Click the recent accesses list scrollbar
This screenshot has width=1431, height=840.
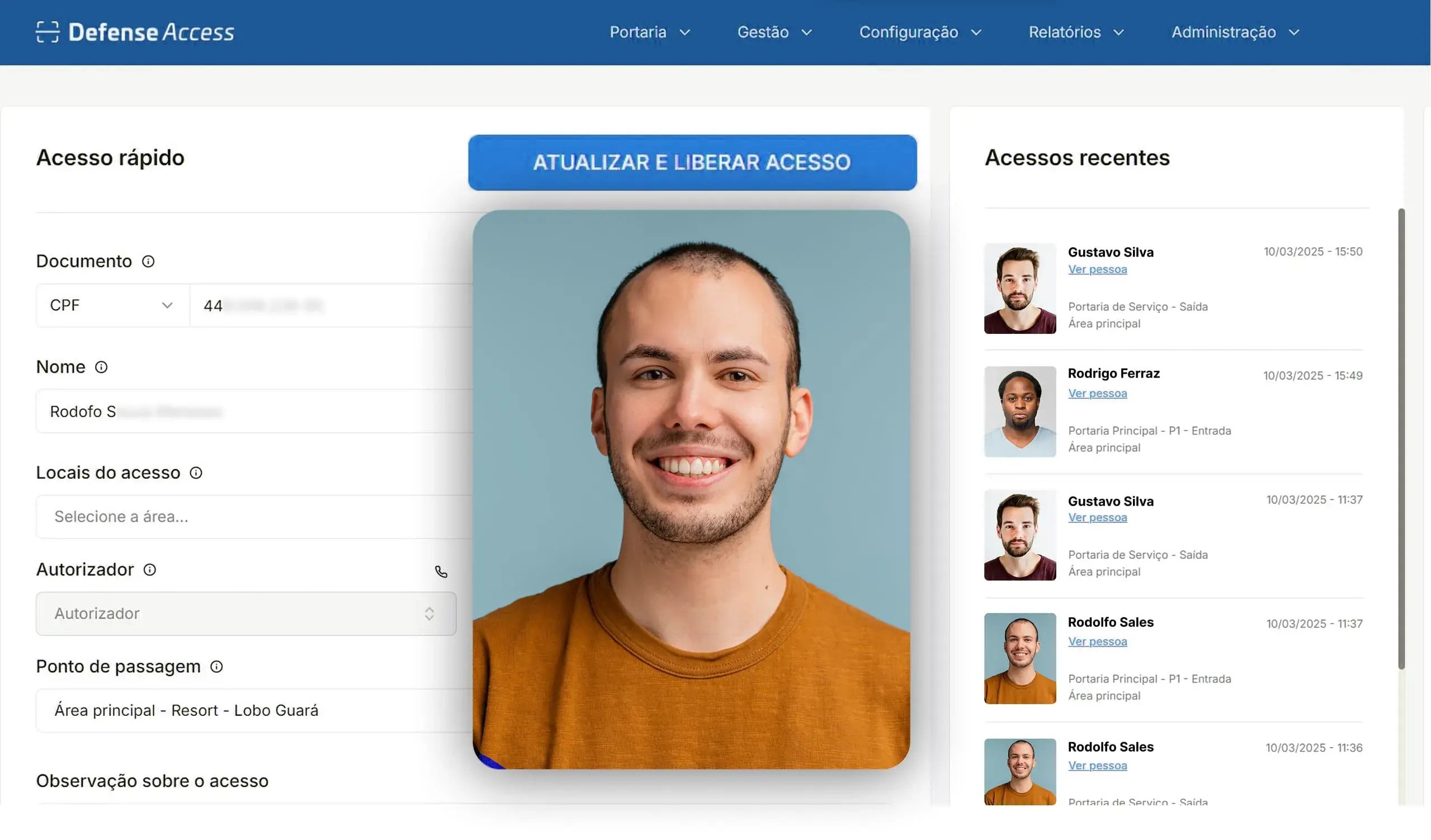point(1401,437)
